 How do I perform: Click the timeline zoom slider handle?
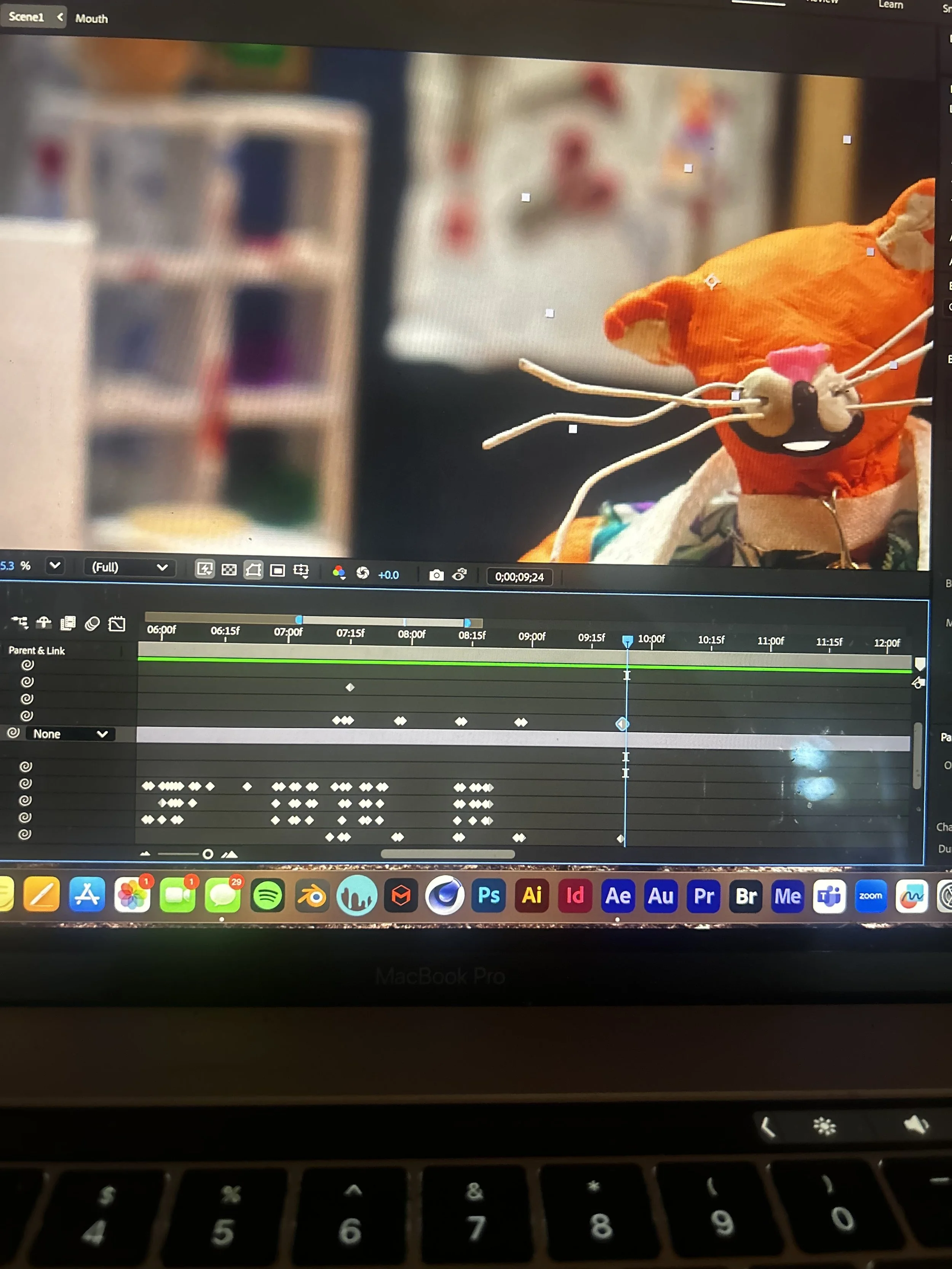point(208,854)
